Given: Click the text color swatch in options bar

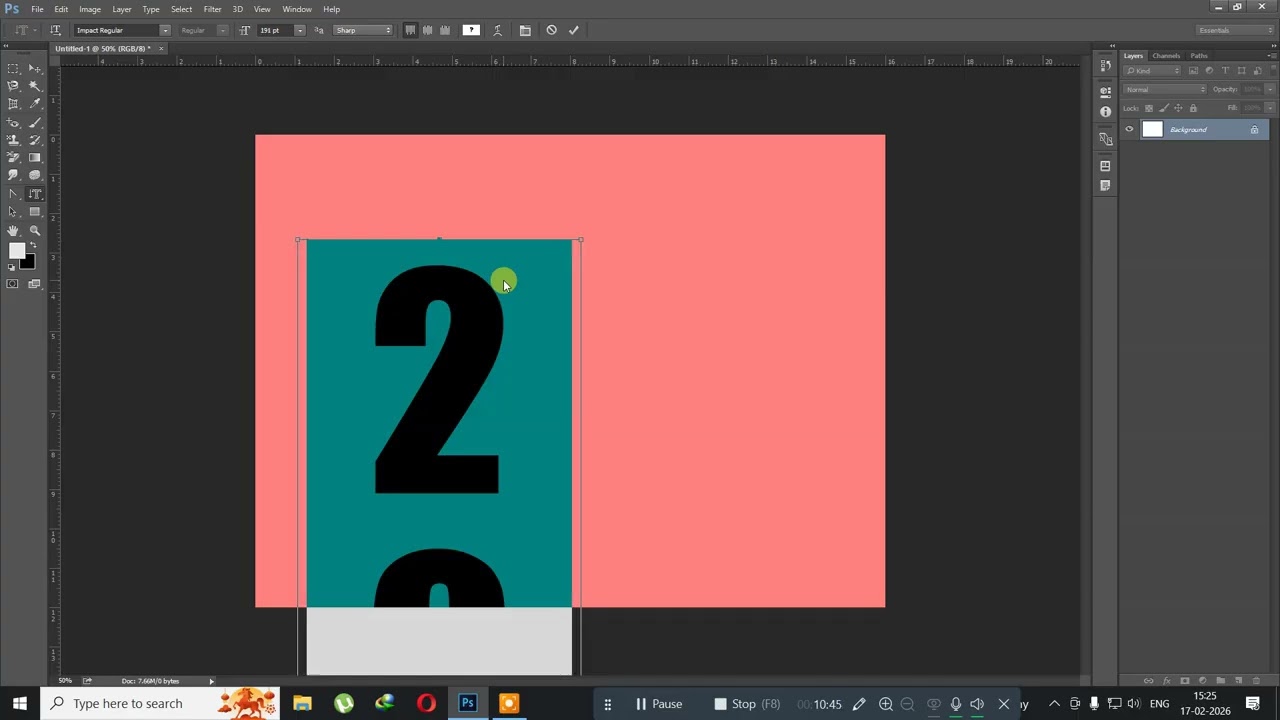Looking at the screenshot, I should click(471, 30).
